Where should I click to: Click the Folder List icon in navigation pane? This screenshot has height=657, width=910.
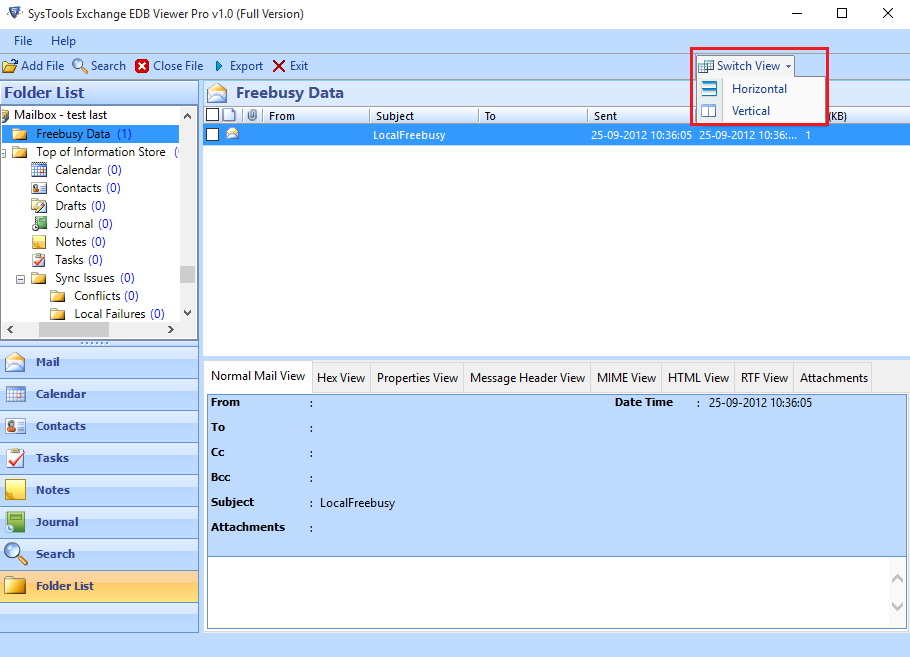coord(16,586)
